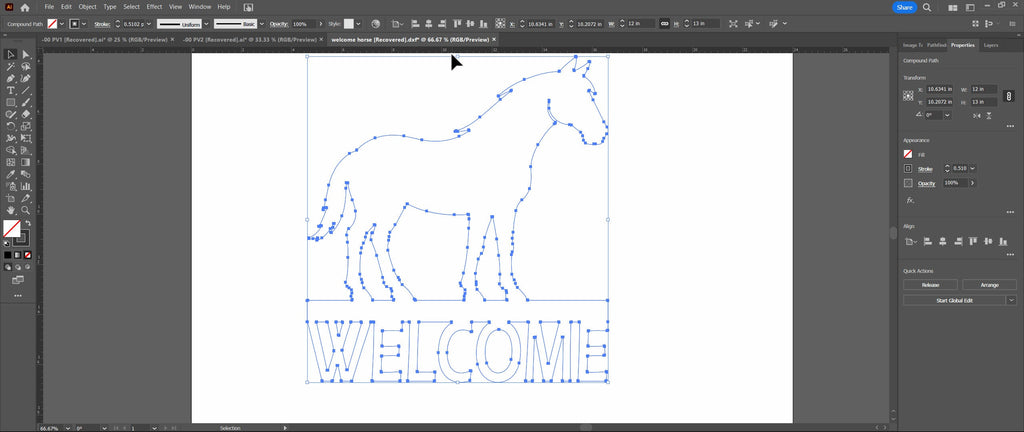
Task: Choose the Lasso tool
Action: tap(26, 67)
